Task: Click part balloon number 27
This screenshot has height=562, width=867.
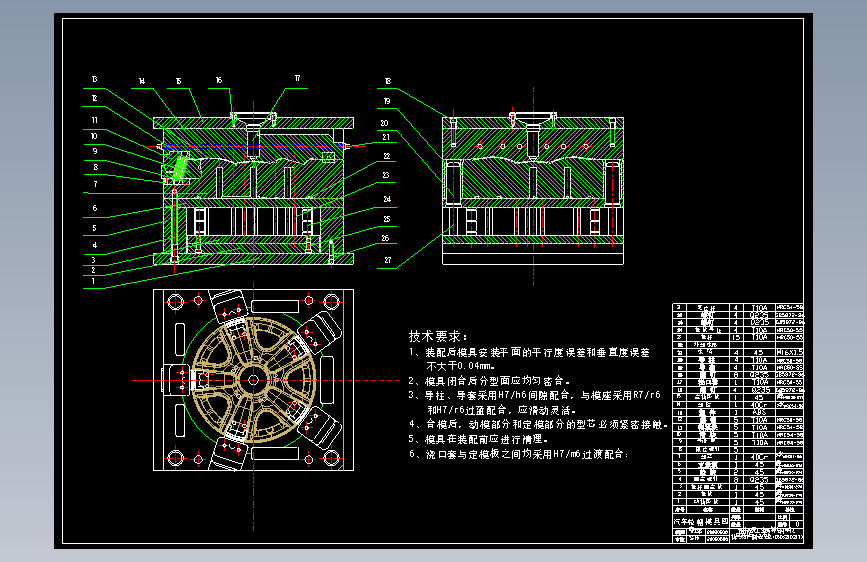Action: click(388, 259)
